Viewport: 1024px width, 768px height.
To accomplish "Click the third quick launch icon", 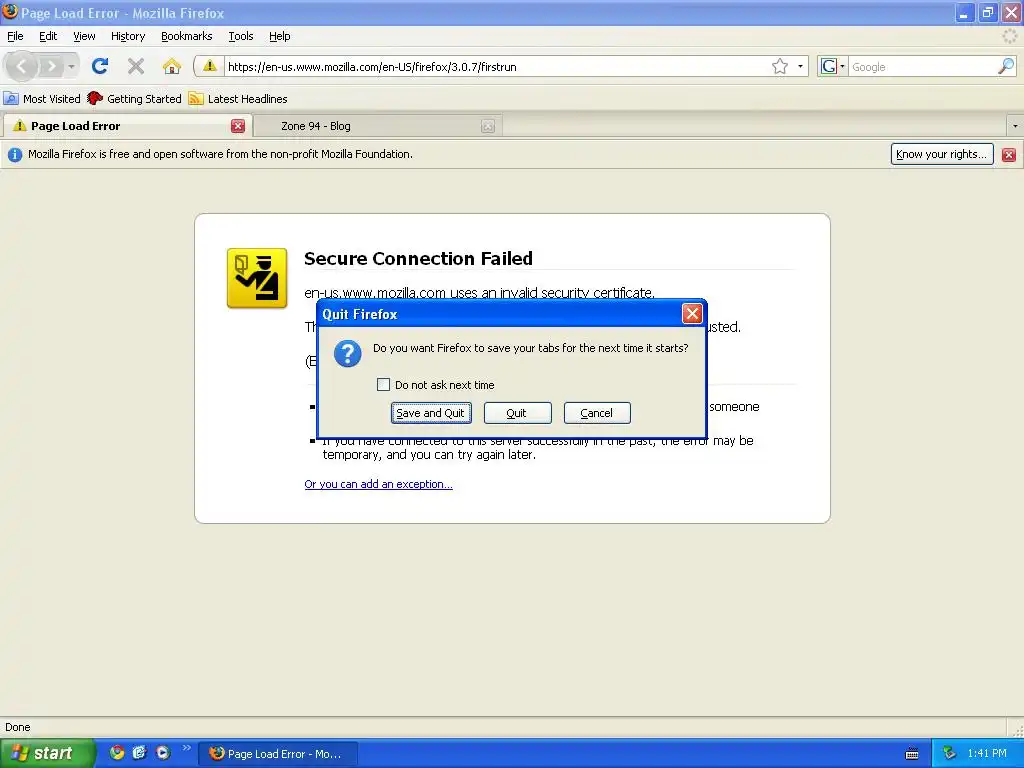I will point(163,753).
